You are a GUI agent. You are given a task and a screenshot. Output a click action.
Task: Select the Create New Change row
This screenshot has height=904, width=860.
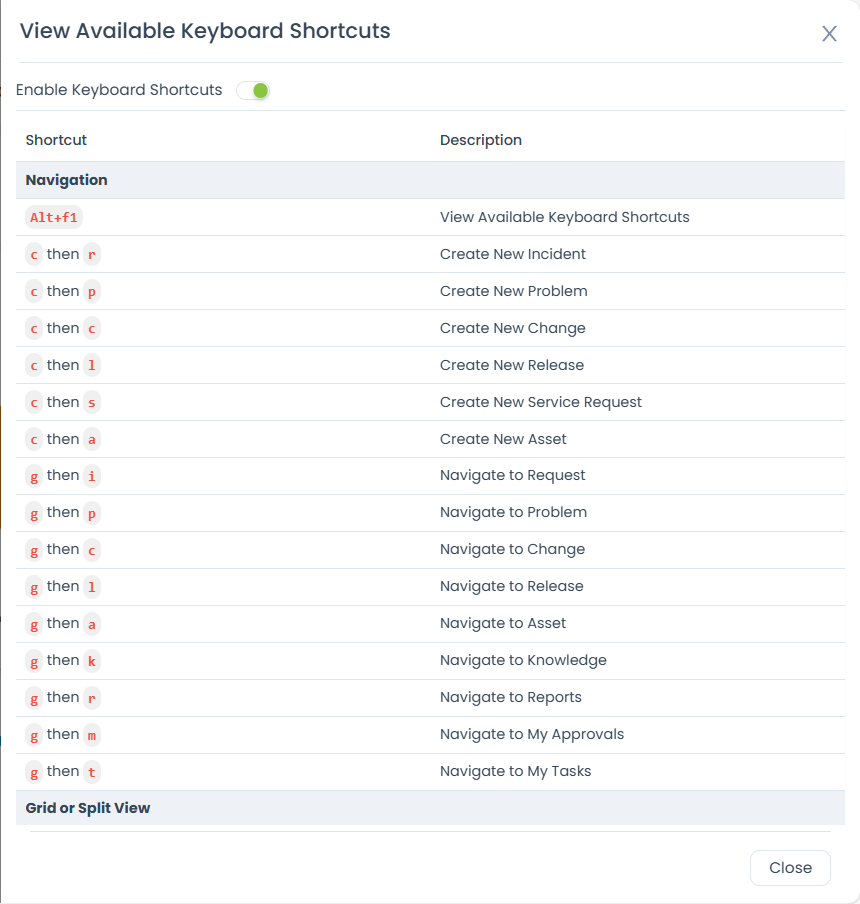[430, 328]
